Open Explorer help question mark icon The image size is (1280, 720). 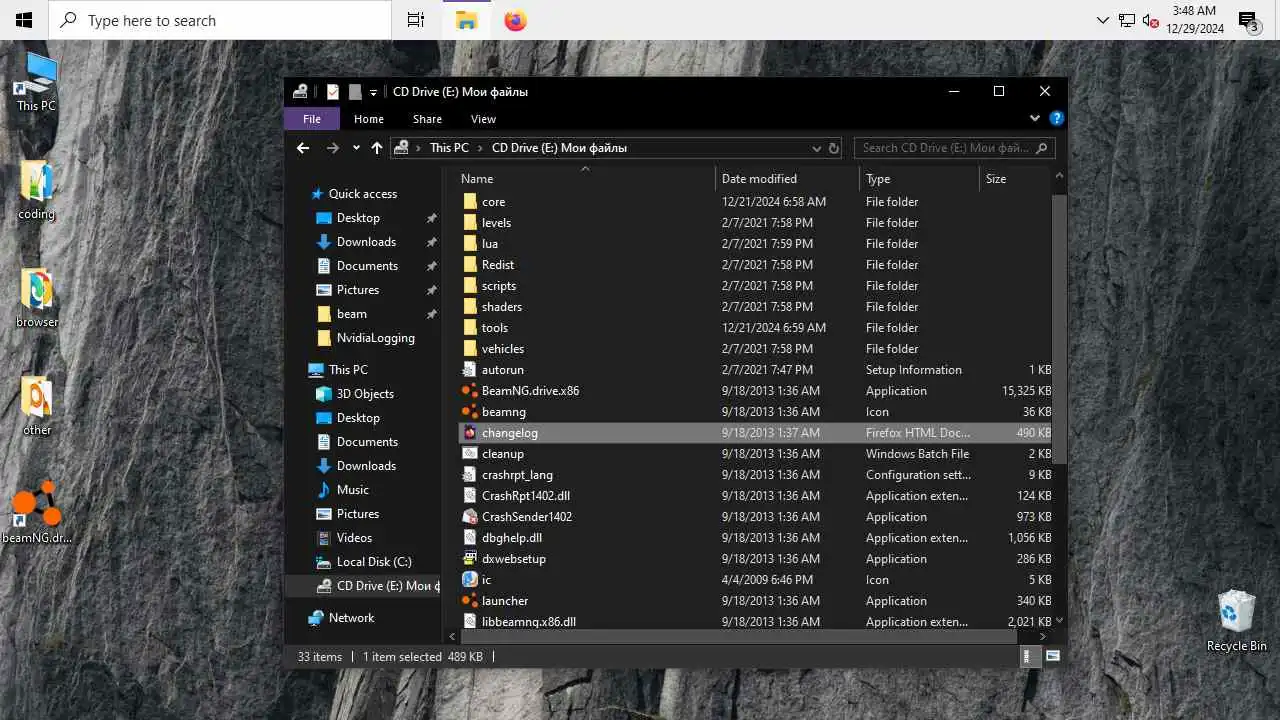(1056, 118)
